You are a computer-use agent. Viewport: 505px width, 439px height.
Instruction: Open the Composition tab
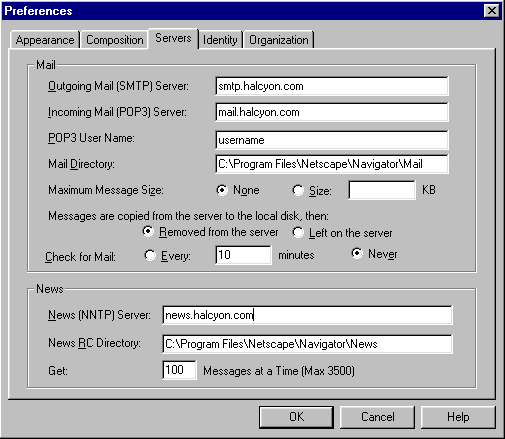click(115, 40)
